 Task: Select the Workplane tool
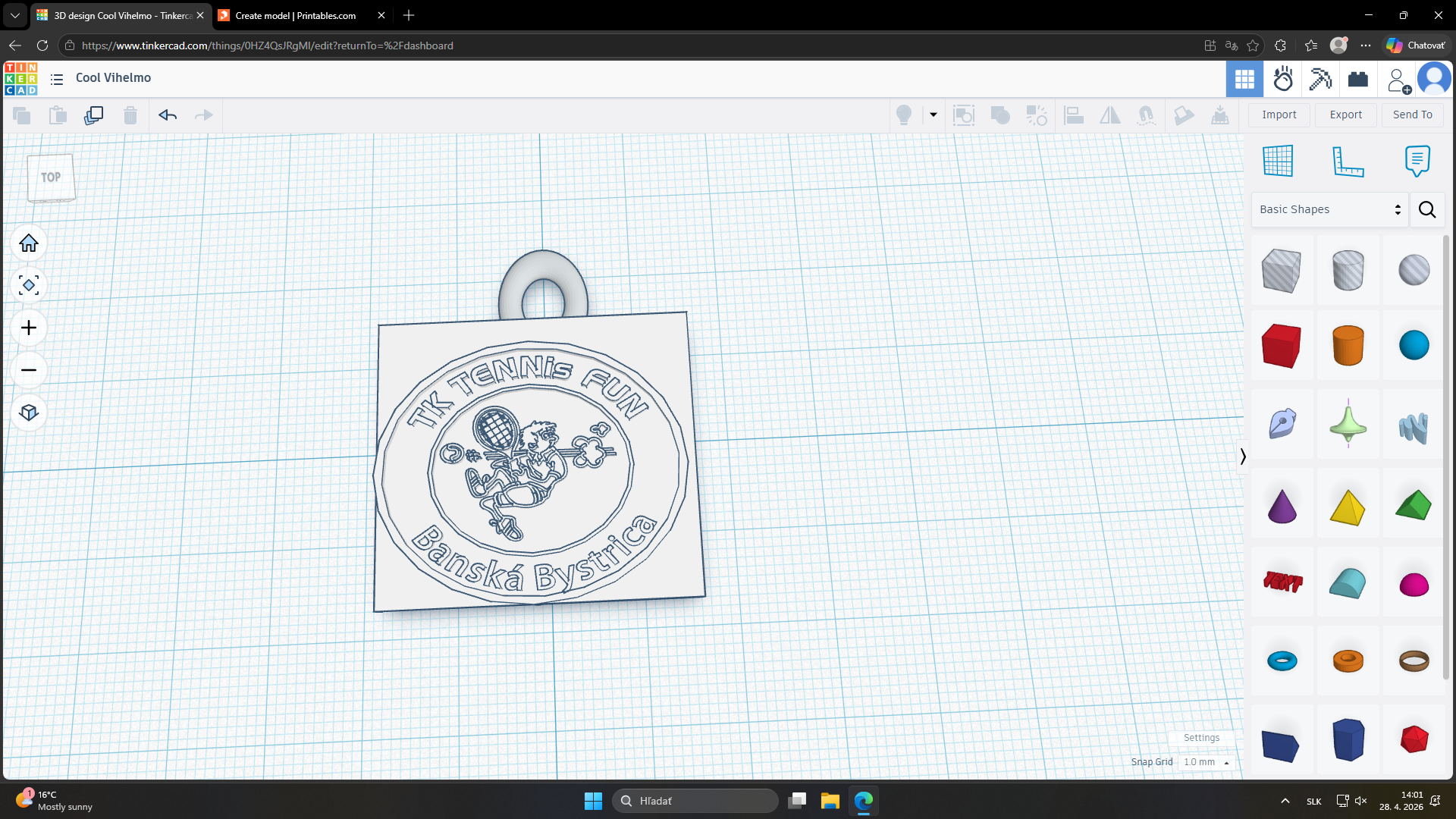[1278, 161]
